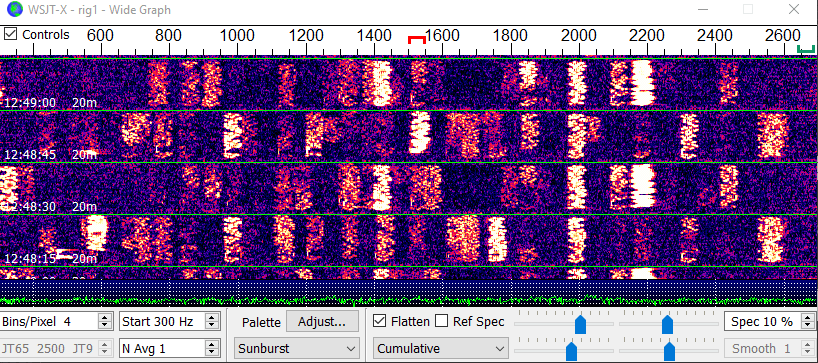Enable the Ref Spec checkbox

(x=441, y=321)
